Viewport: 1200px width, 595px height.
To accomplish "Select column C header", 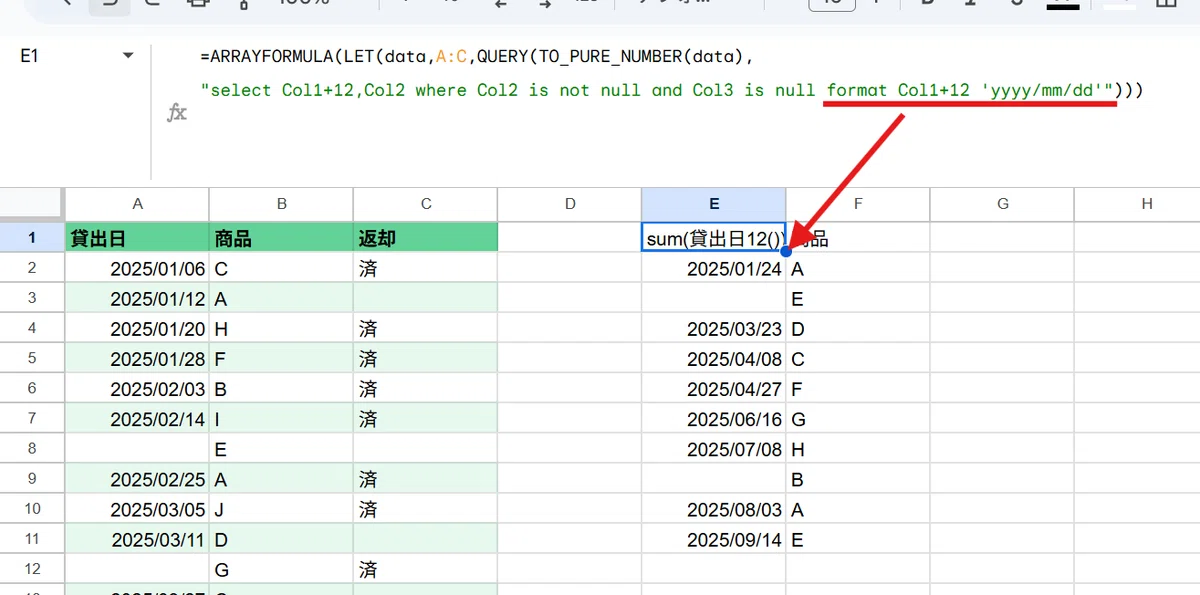I will click(426, 204).
